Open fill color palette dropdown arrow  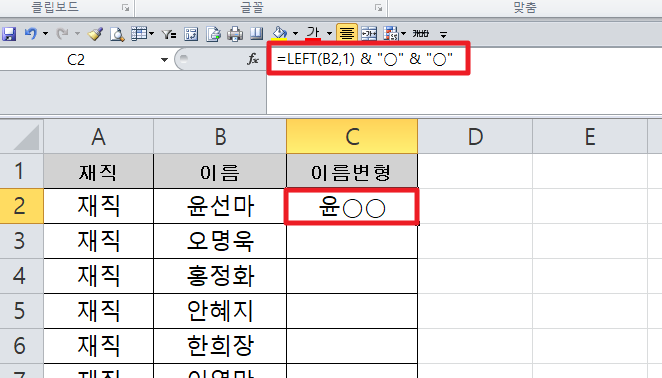click(x=295, y=34)
